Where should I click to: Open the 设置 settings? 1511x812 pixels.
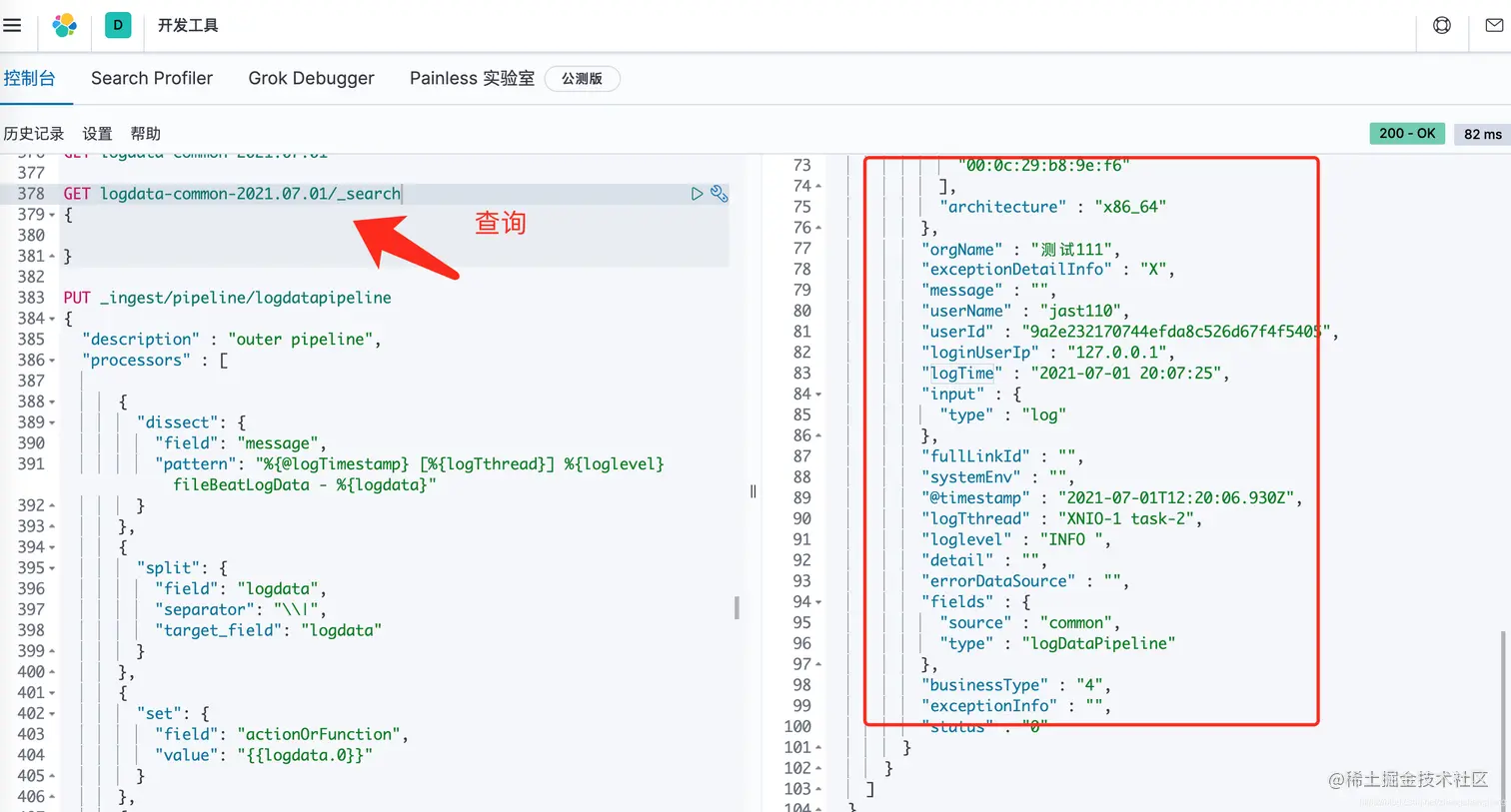point(97,134)
